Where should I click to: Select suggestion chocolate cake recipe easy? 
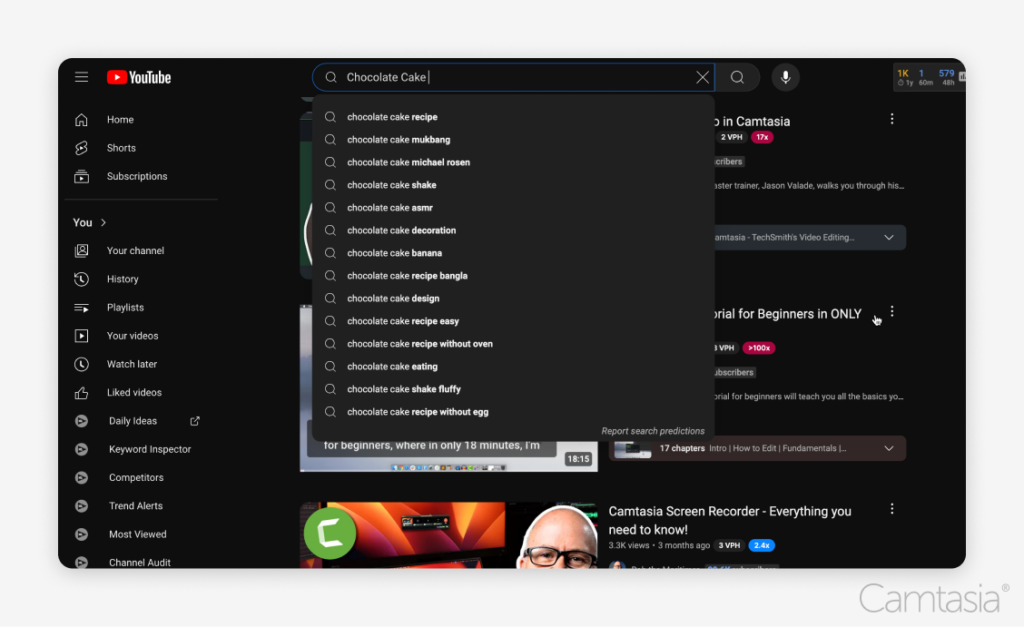(513, 321)
